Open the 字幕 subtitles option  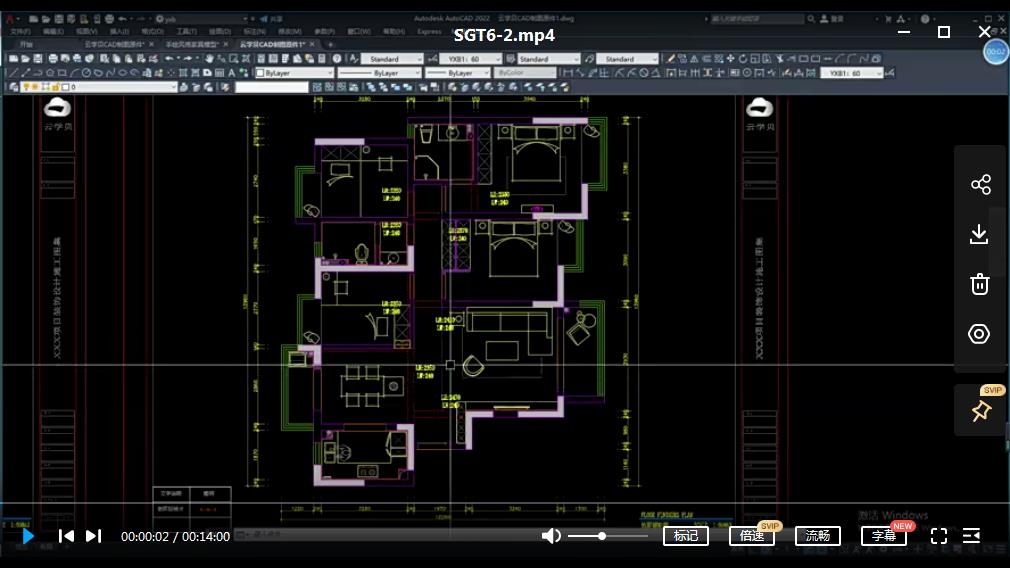pyautogui.click(x=884, y=536)
